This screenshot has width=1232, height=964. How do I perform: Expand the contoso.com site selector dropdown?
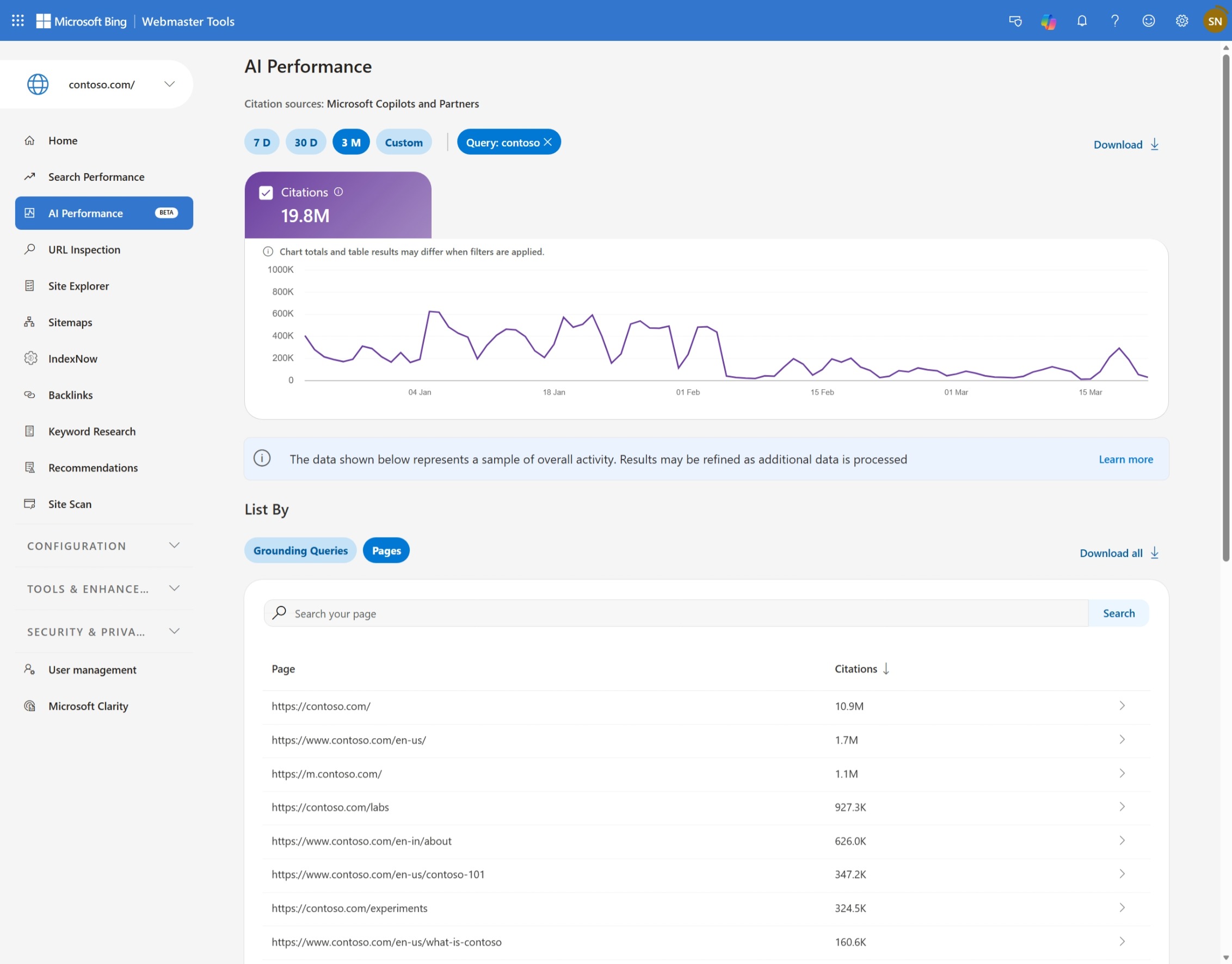[169, 84]
